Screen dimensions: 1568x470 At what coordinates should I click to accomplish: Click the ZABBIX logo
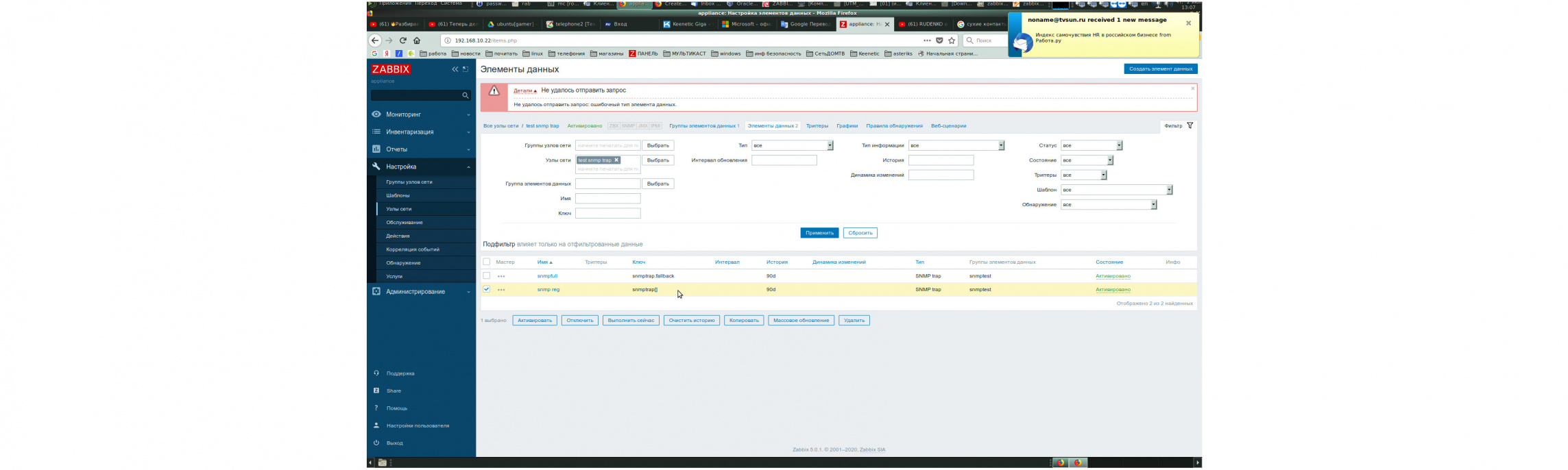click(391, 69)
